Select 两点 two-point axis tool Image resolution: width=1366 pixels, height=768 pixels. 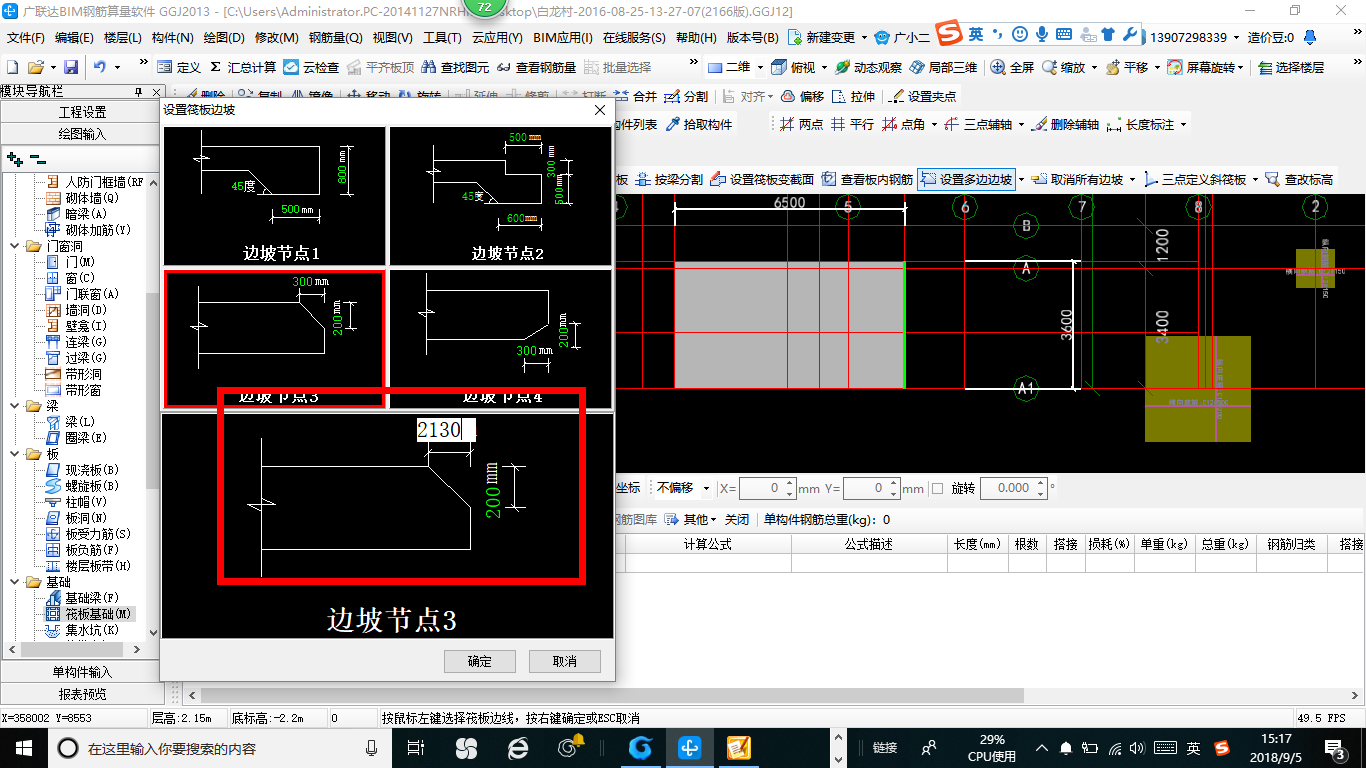(801, 125)
